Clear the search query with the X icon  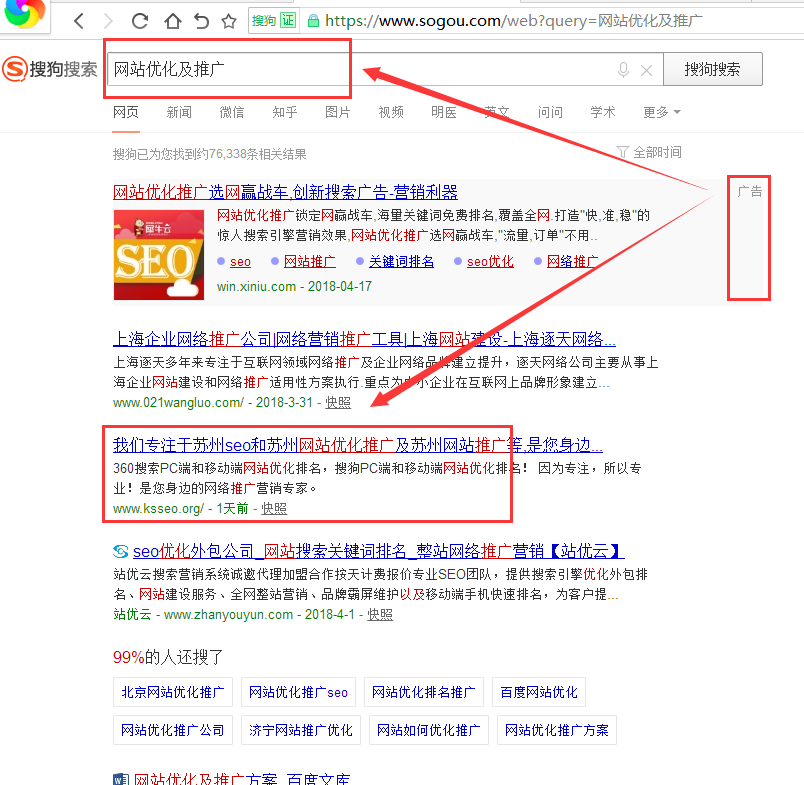click(646, 70)
